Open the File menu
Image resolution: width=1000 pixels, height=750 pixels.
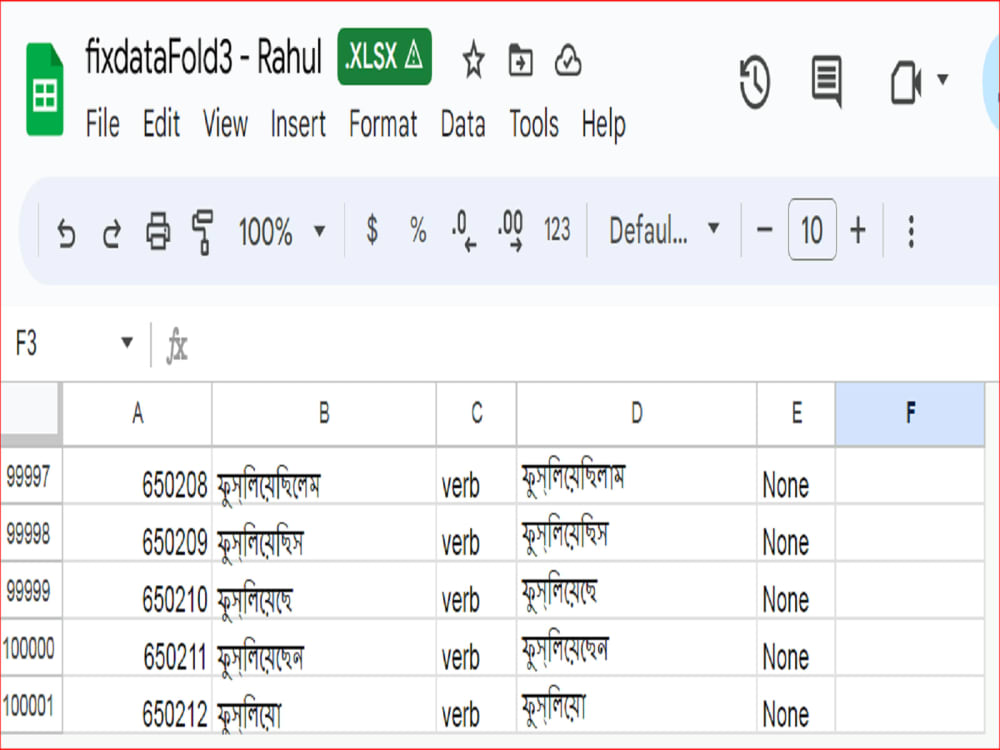click(x=103, y=123)
